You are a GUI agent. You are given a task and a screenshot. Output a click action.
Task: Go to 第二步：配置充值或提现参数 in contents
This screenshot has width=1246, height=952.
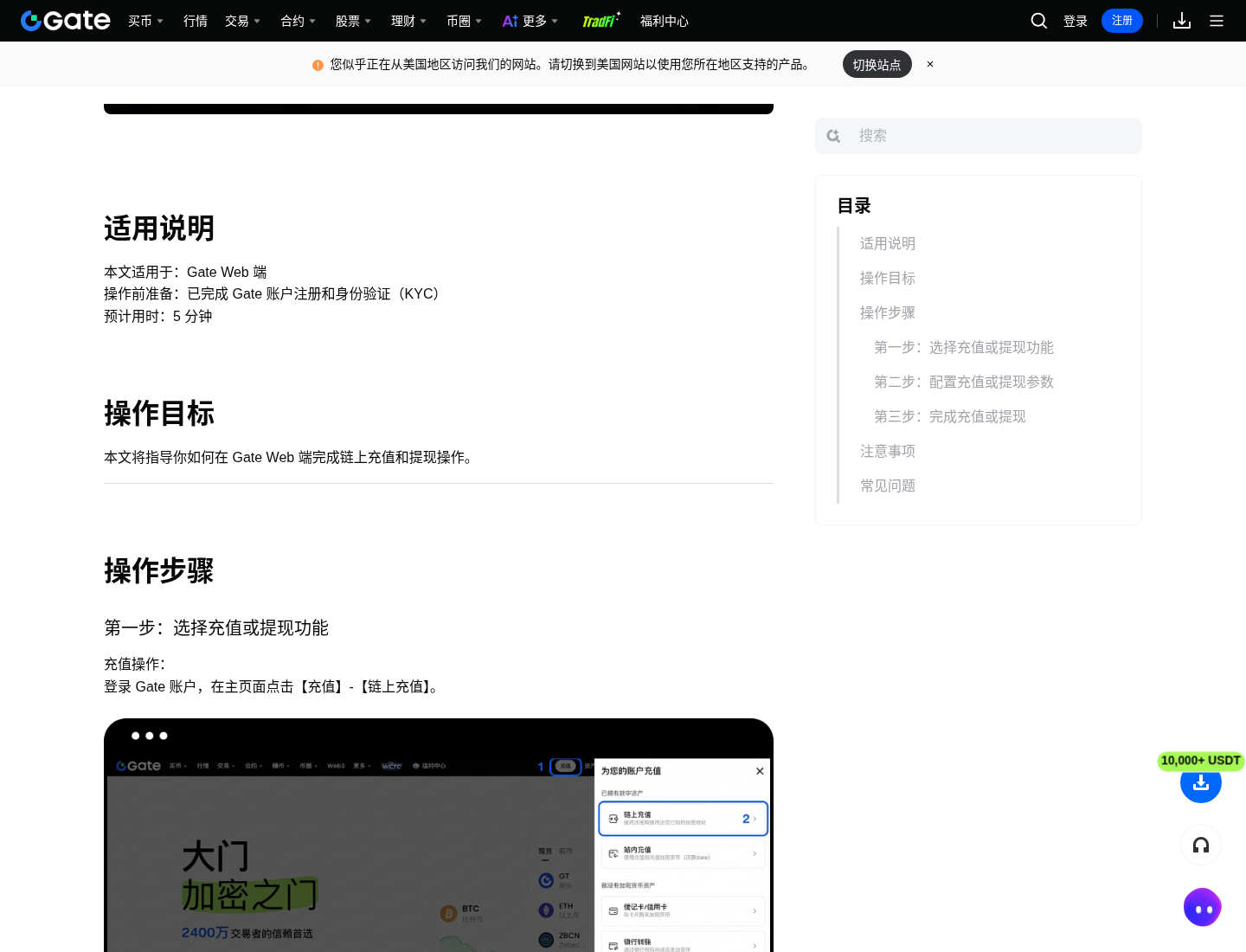pos(964,383)
